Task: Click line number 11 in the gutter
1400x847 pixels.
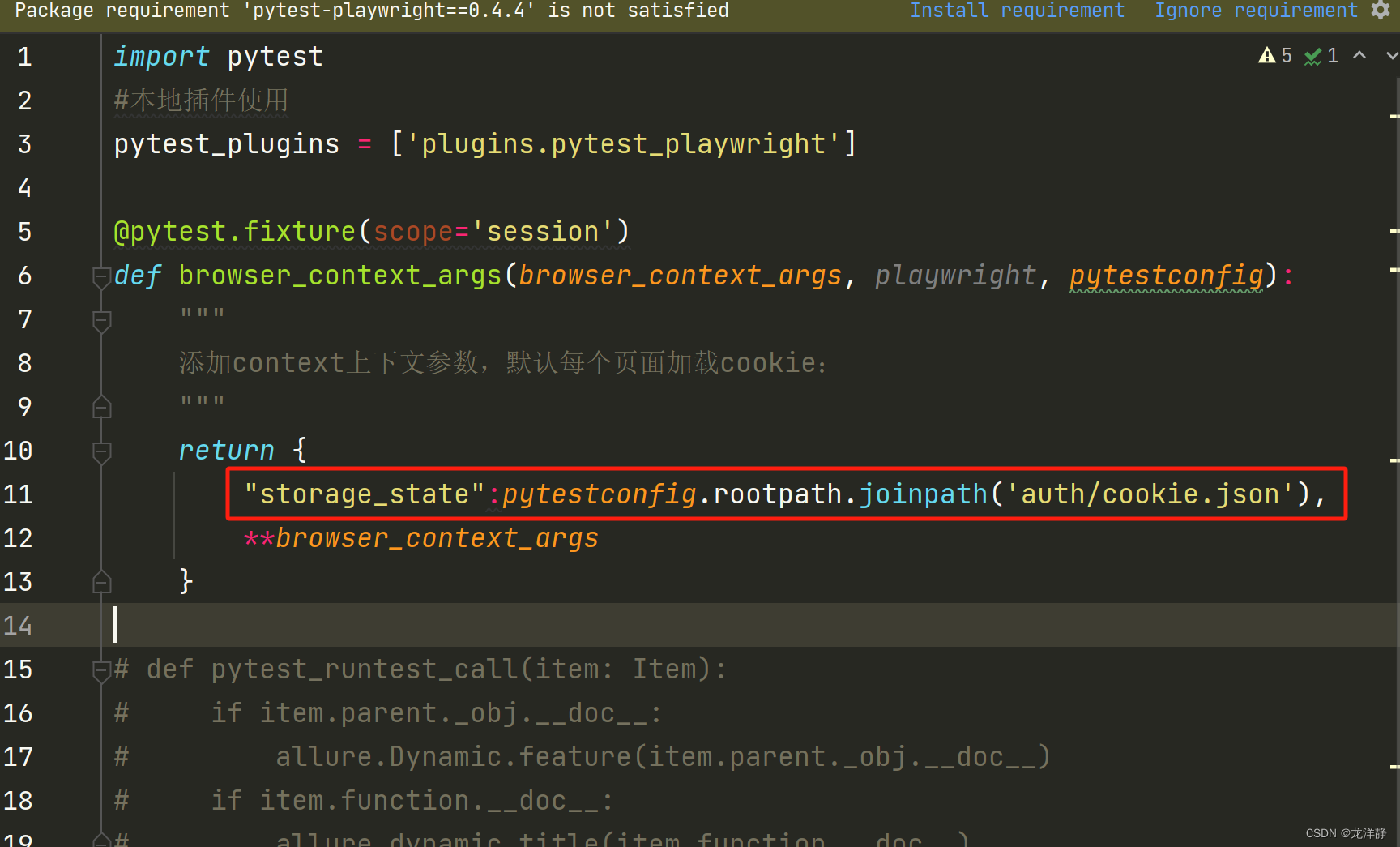Action: tap(18, 494)
